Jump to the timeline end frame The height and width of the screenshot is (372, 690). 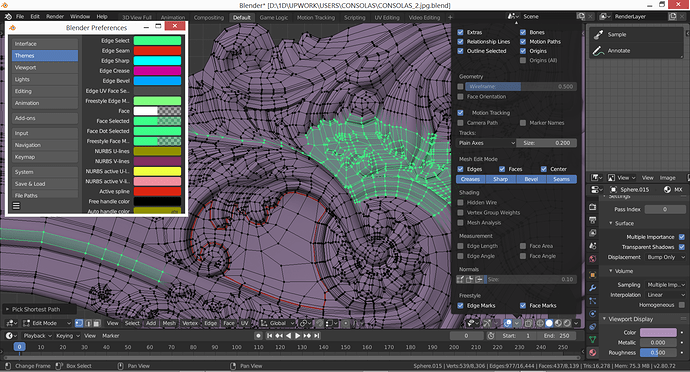click(x=316, y=335)
